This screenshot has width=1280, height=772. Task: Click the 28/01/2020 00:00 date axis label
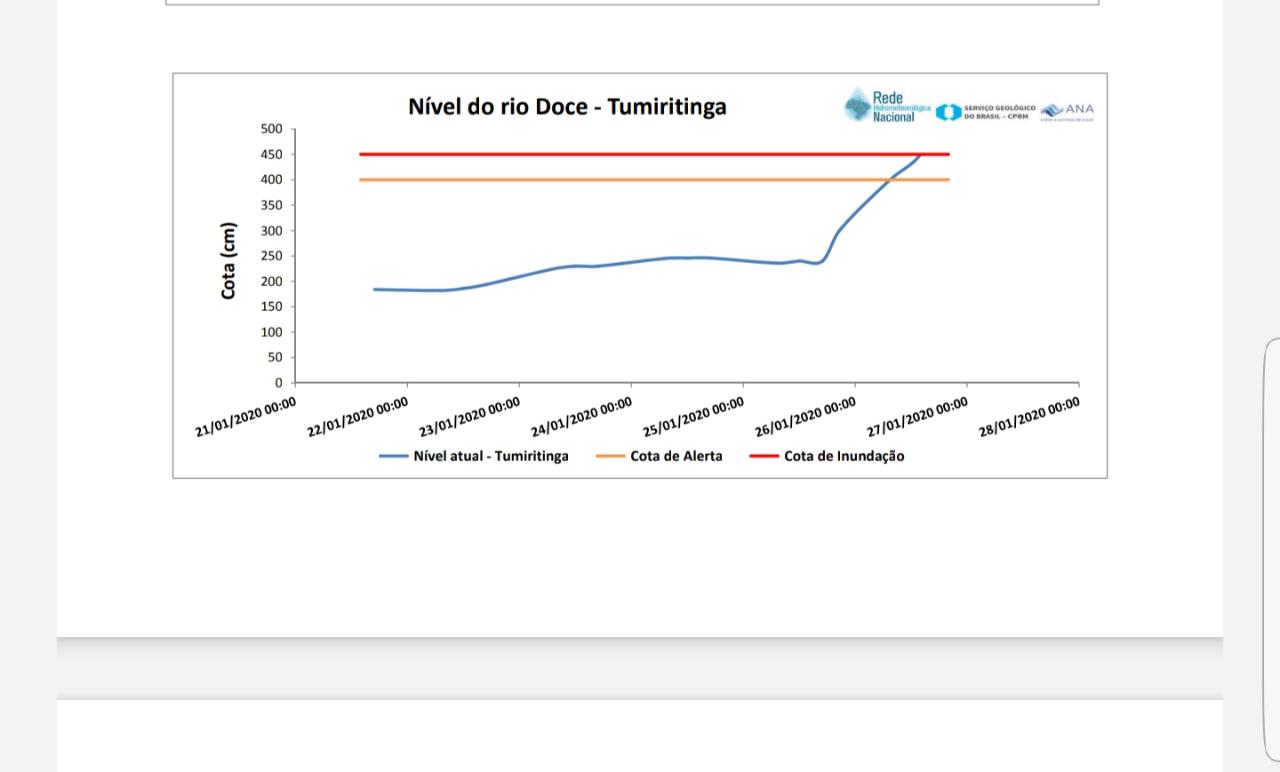(1029, 417)
